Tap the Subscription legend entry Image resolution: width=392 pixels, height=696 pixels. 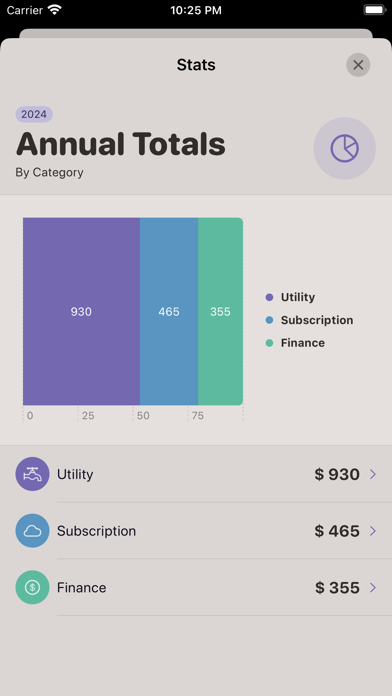click(x=309, y=320)
